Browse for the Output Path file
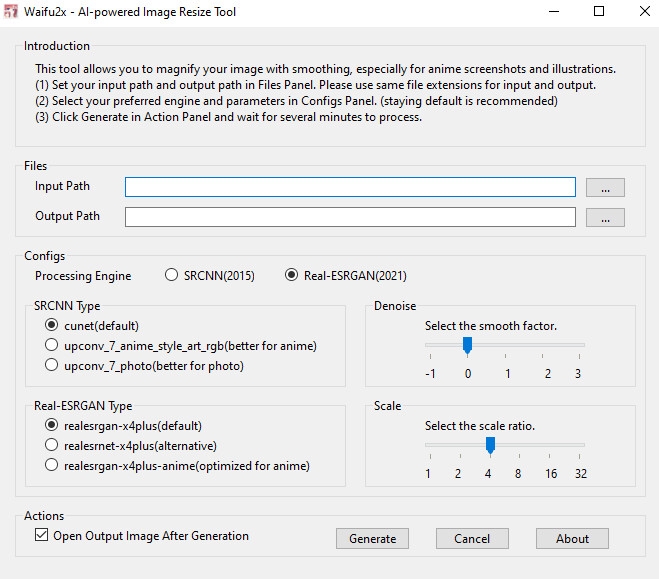The image size is (659, 579). click(x=605, y=217)
